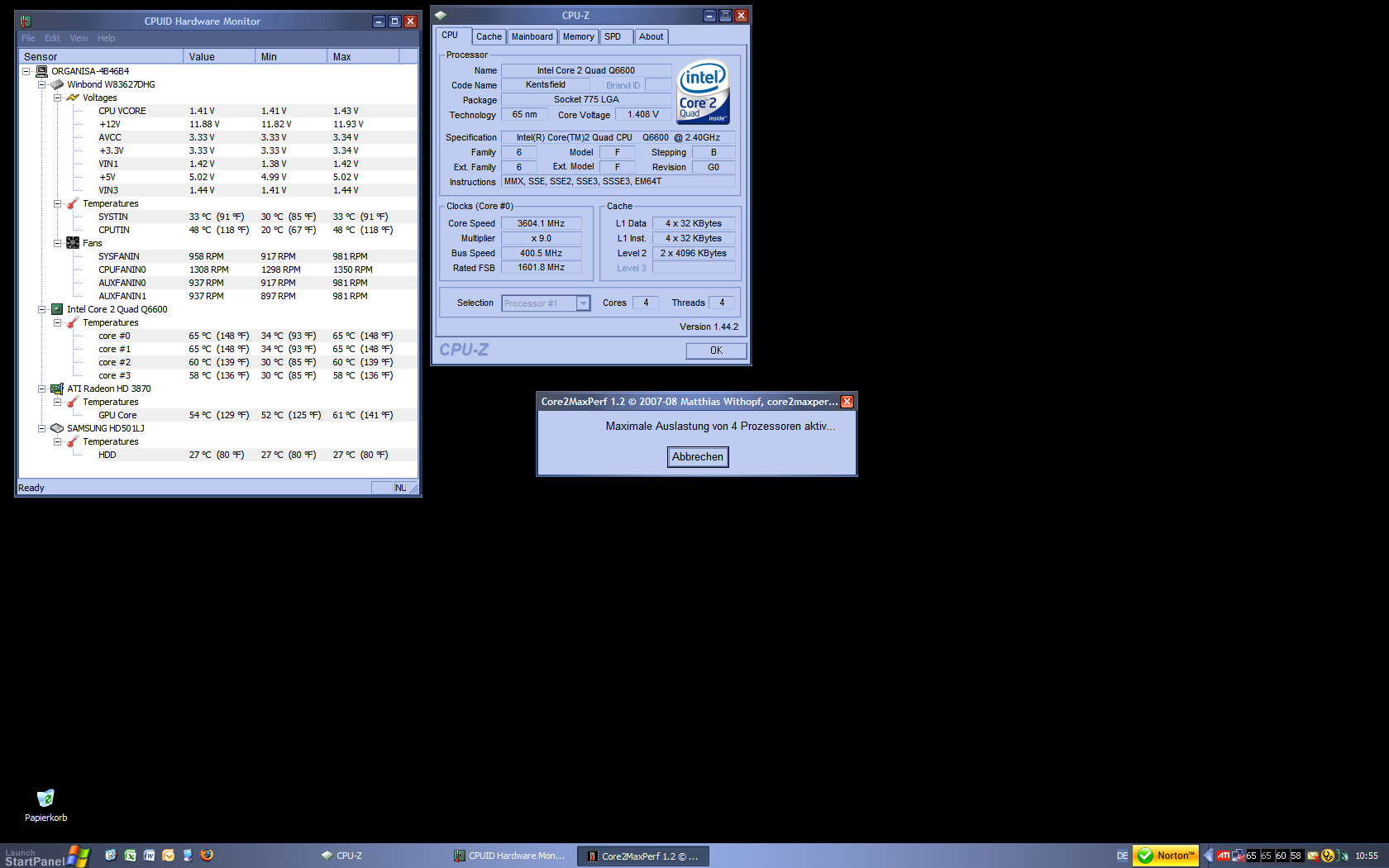Open the Help menu in Hardware Monitor

(106, 38)
